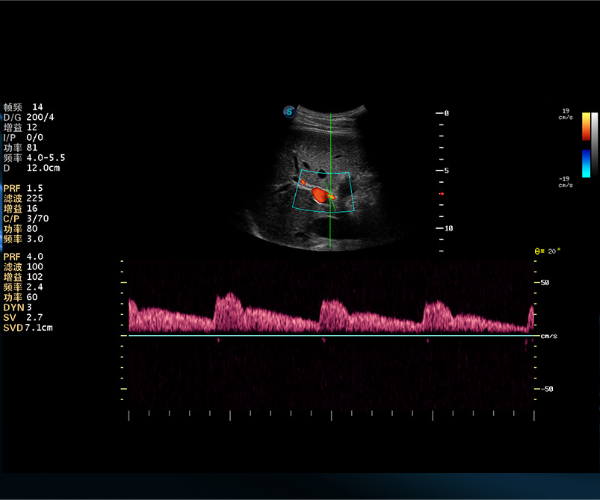Click the blue-cyan negative velocity color bar
Viewport: 600px width, 500px height.
585,164
